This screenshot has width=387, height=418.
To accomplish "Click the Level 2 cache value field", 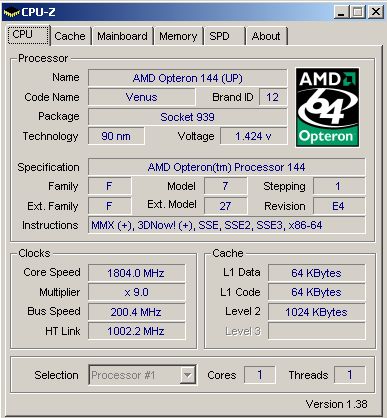I will point(316,312).
